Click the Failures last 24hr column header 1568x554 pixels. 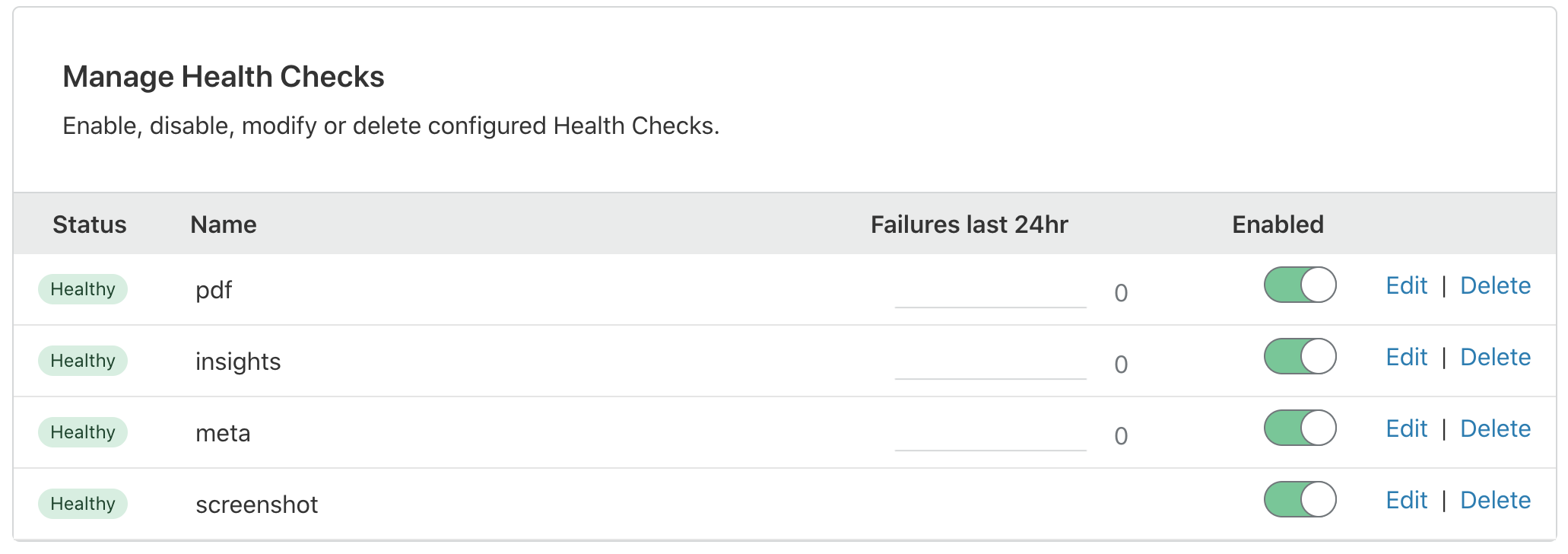[x=969, y=224]
